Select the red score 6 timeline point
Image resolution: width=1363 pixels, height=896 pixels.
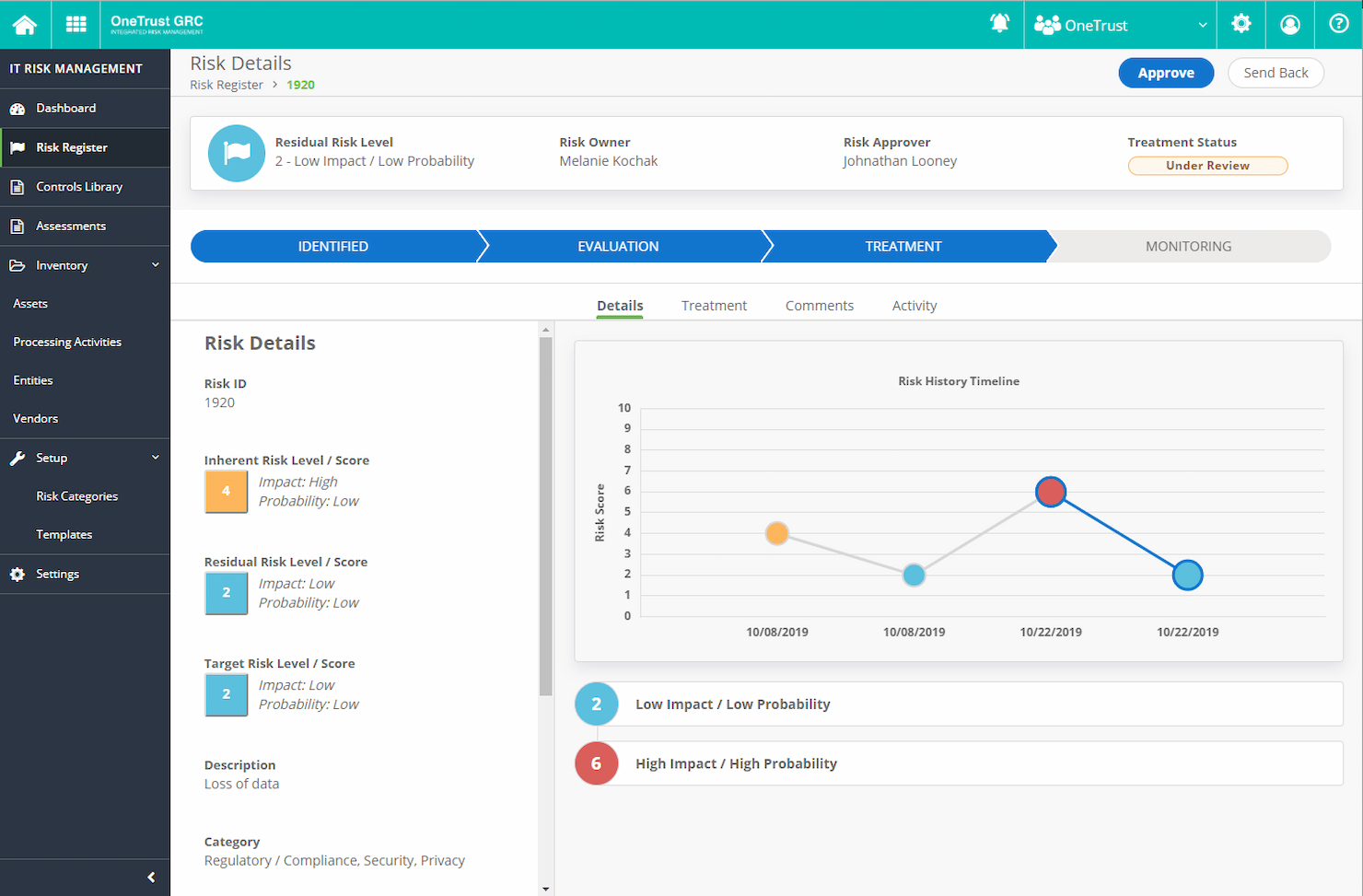pyautogui.click(x=1051, y=492)
